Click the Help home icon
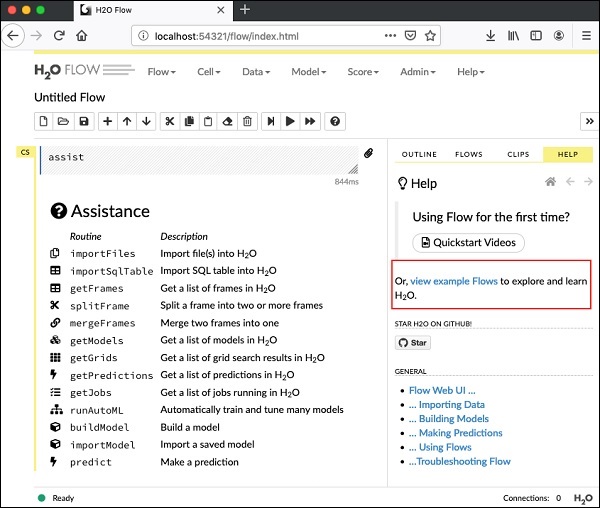The image size is (600, 508). pyautogui.click(x=550, y=182)
